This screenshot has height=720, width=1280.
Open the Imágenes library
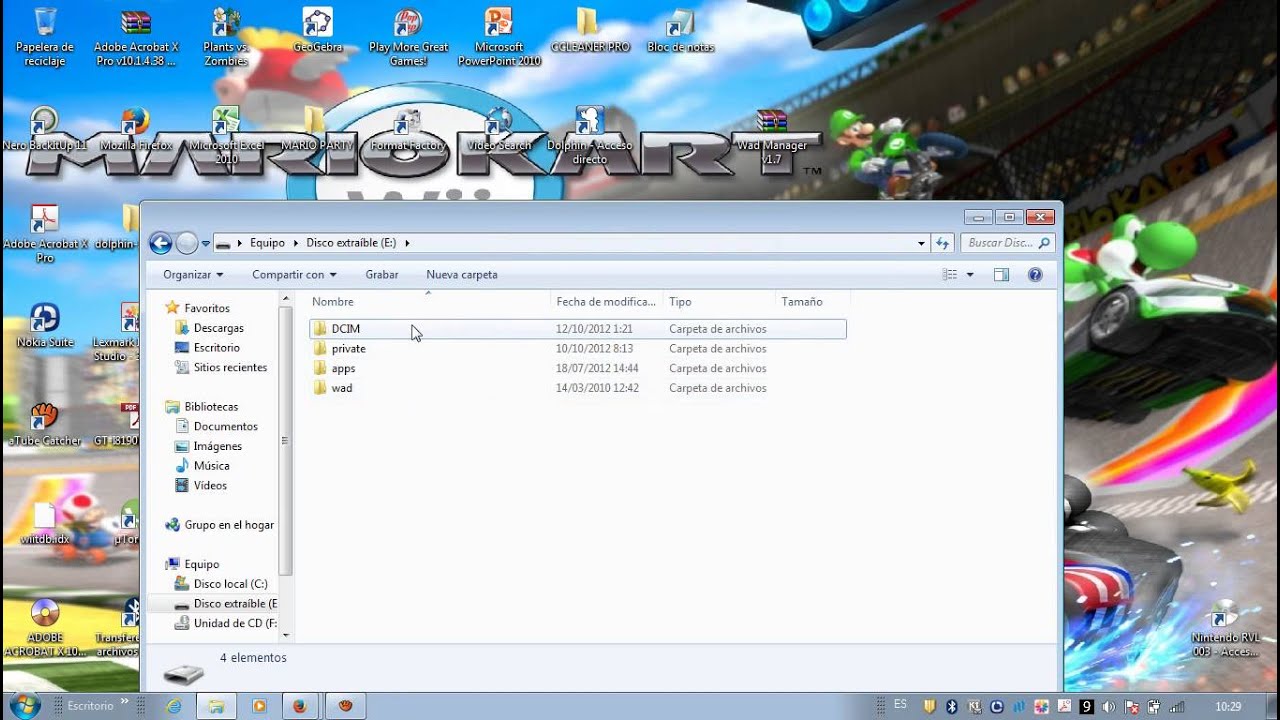point(217,446)
